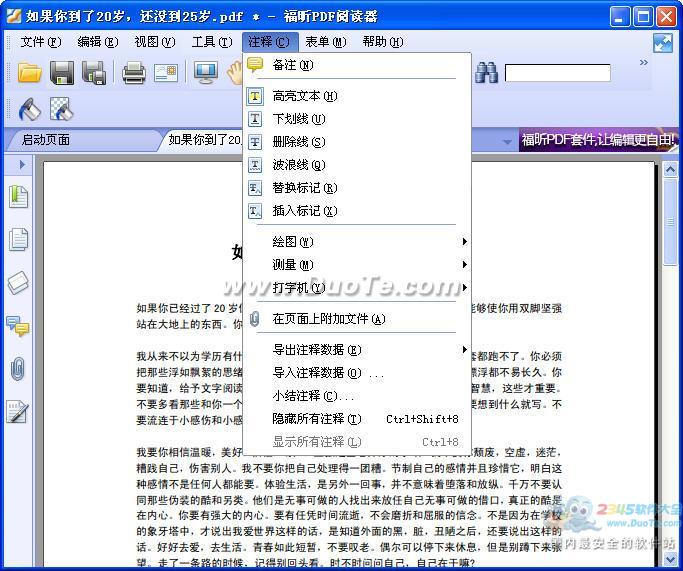Open the Layers sidebar panel
The height and width of the screenshot is (571, 683).
coord(18,282)
